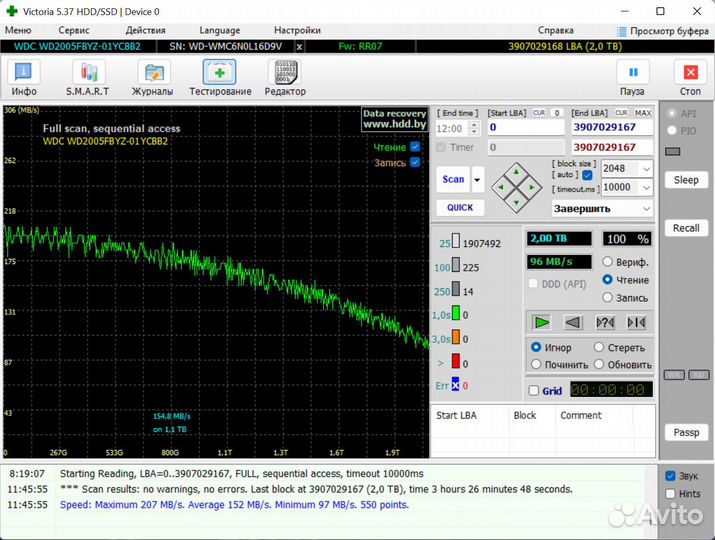Stop the scan with the Стоп button
Viewport: 715px width, 540px height.
[690, 78]
